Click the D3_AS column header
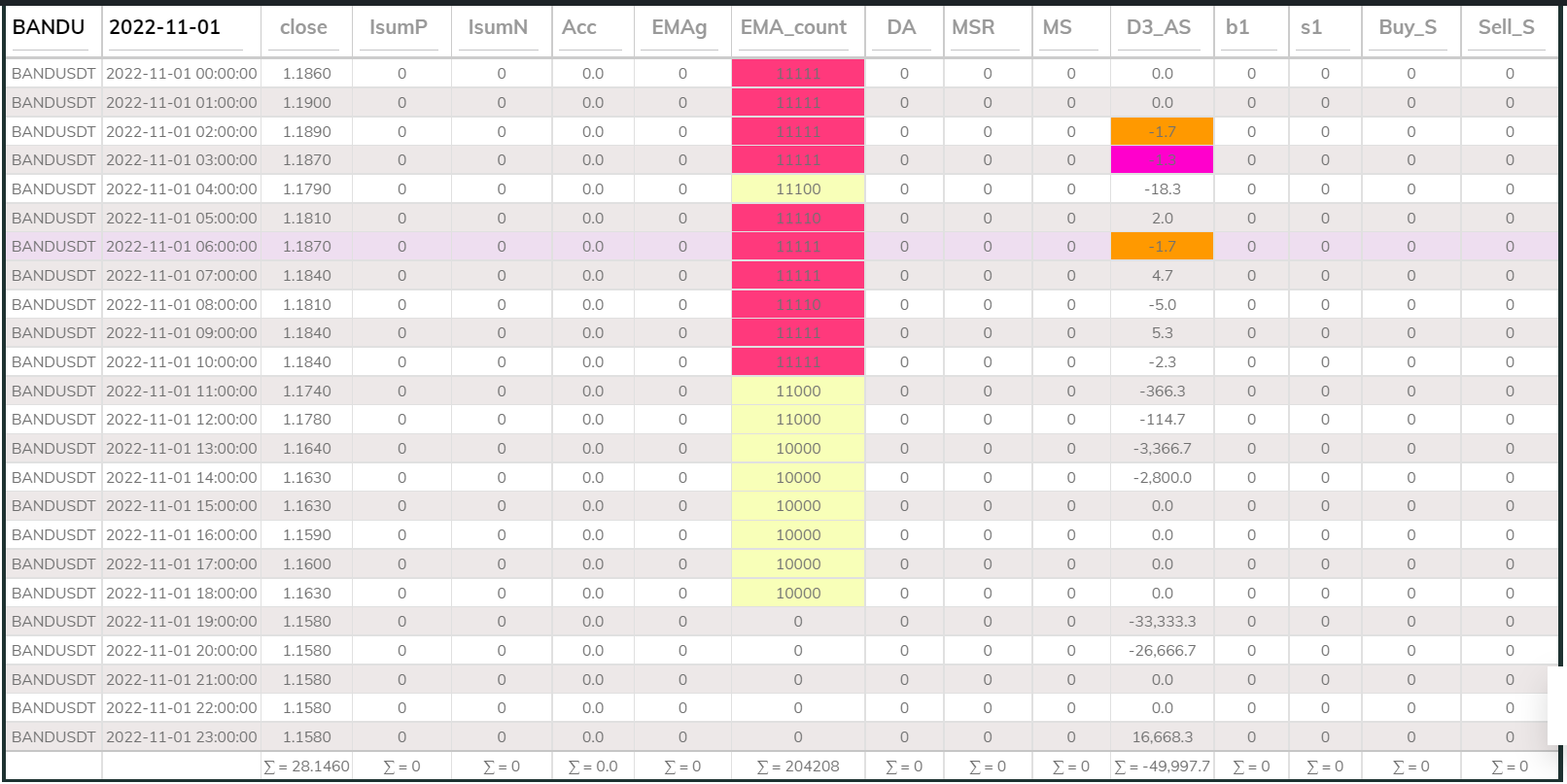This screenshot has width=1567, height=784. [x=1159, y=28]
